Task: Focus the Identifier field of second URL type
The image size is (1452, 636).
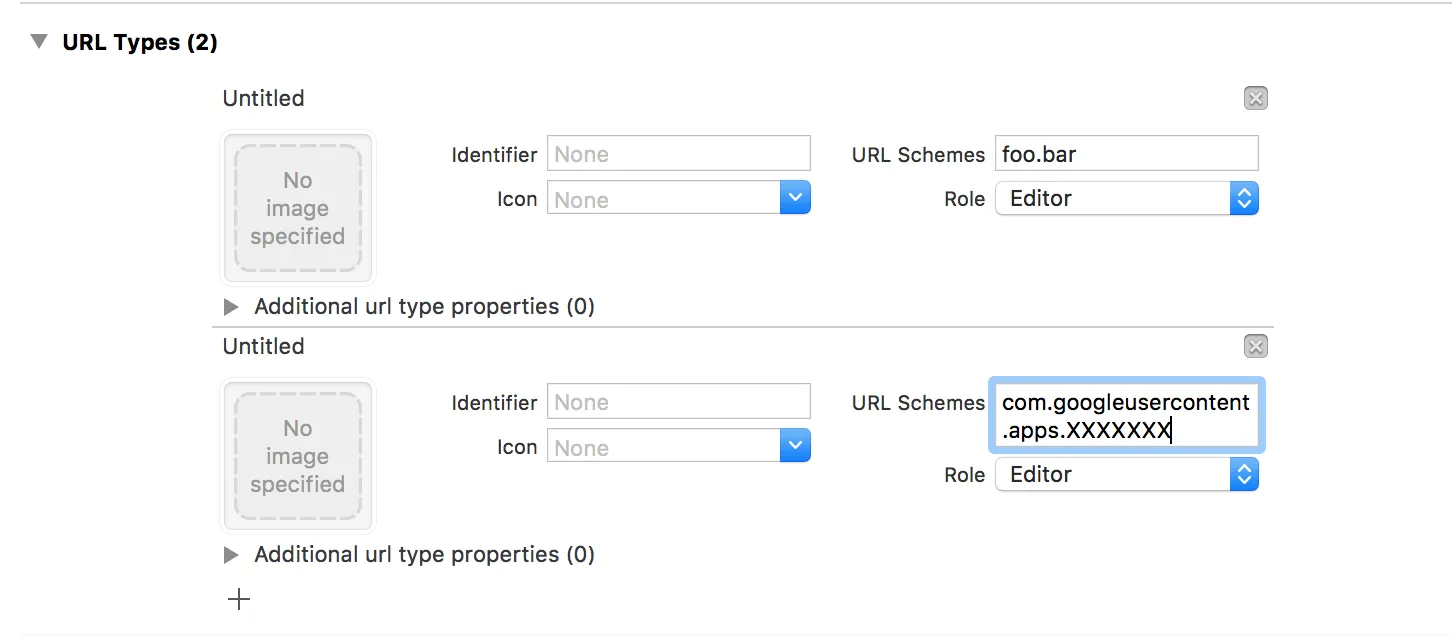Action: (678, 402)
